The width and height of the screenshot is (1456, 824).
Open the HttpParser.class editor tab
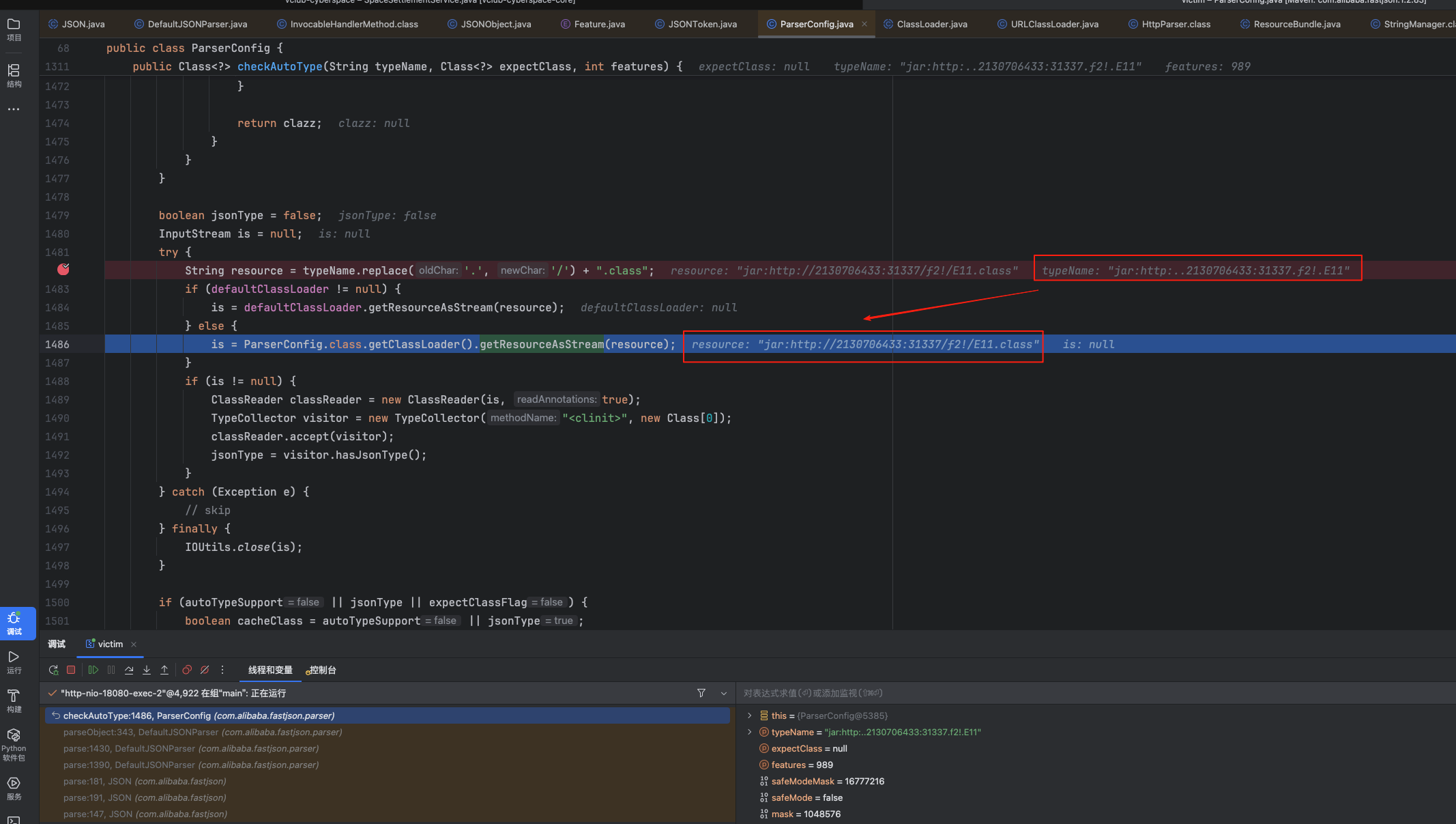click(1169, 24)
